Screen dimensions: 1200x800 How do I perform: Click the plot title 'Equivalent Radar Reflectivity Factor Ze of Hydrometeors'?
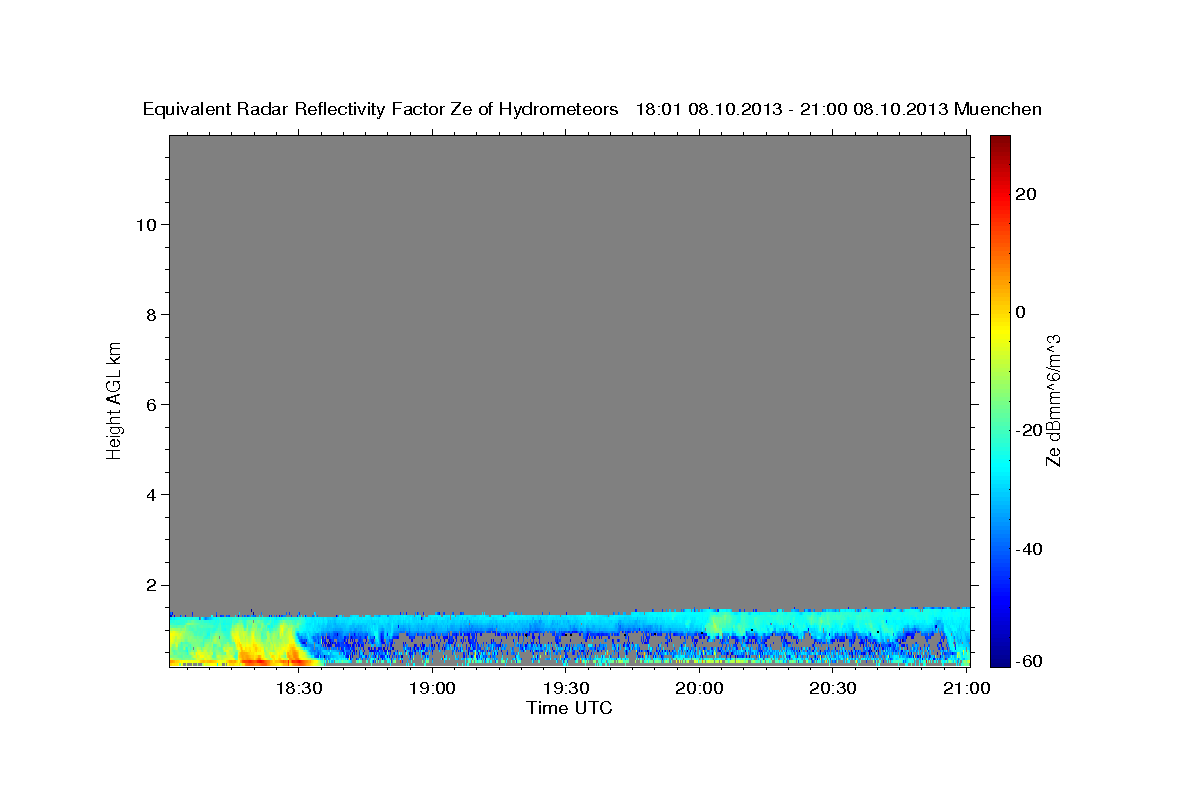pos(381,110)
